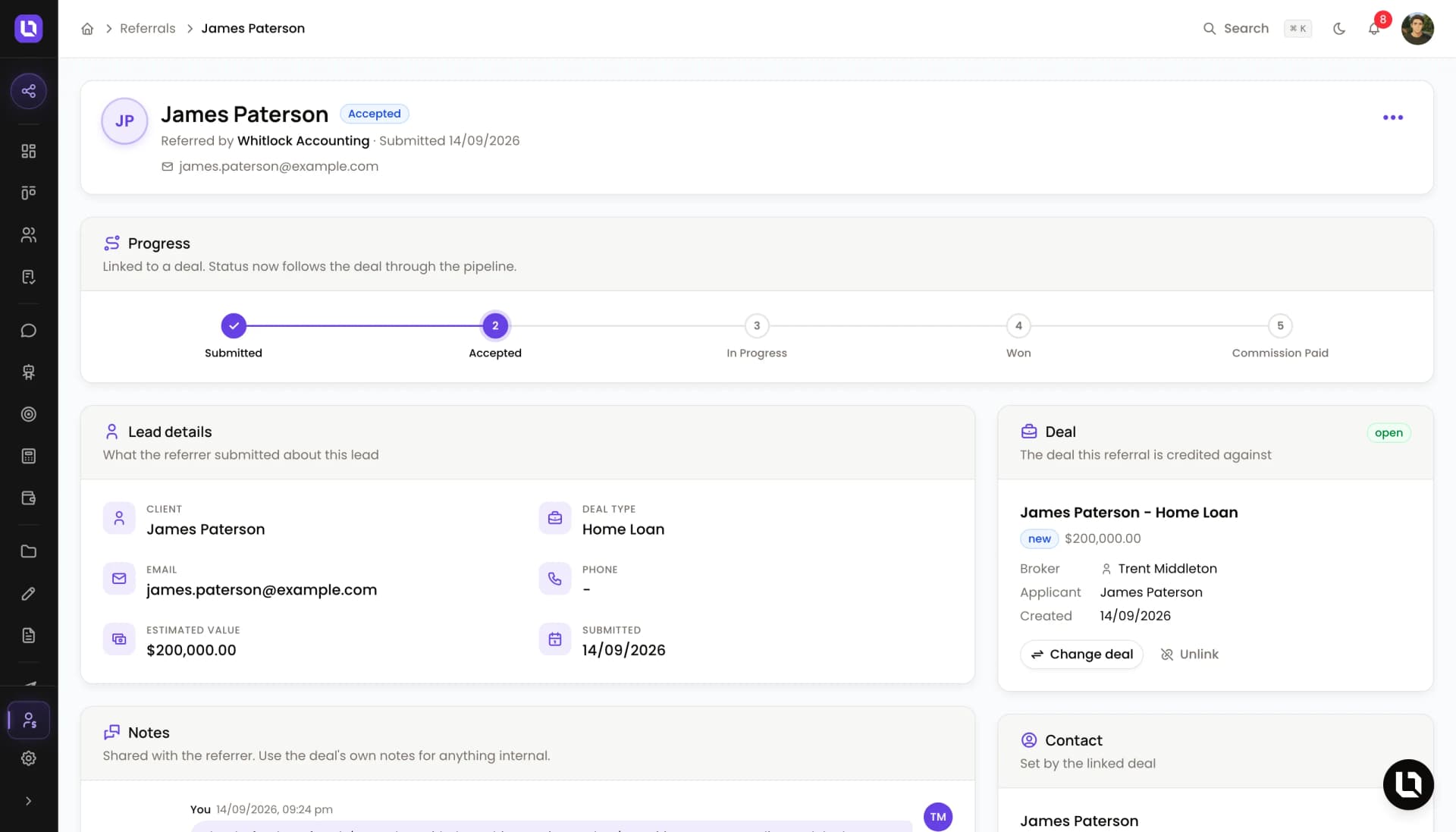Open the wallet icon in sidebar
Viewport: 1456px width, 832px height.
point(29,498)
